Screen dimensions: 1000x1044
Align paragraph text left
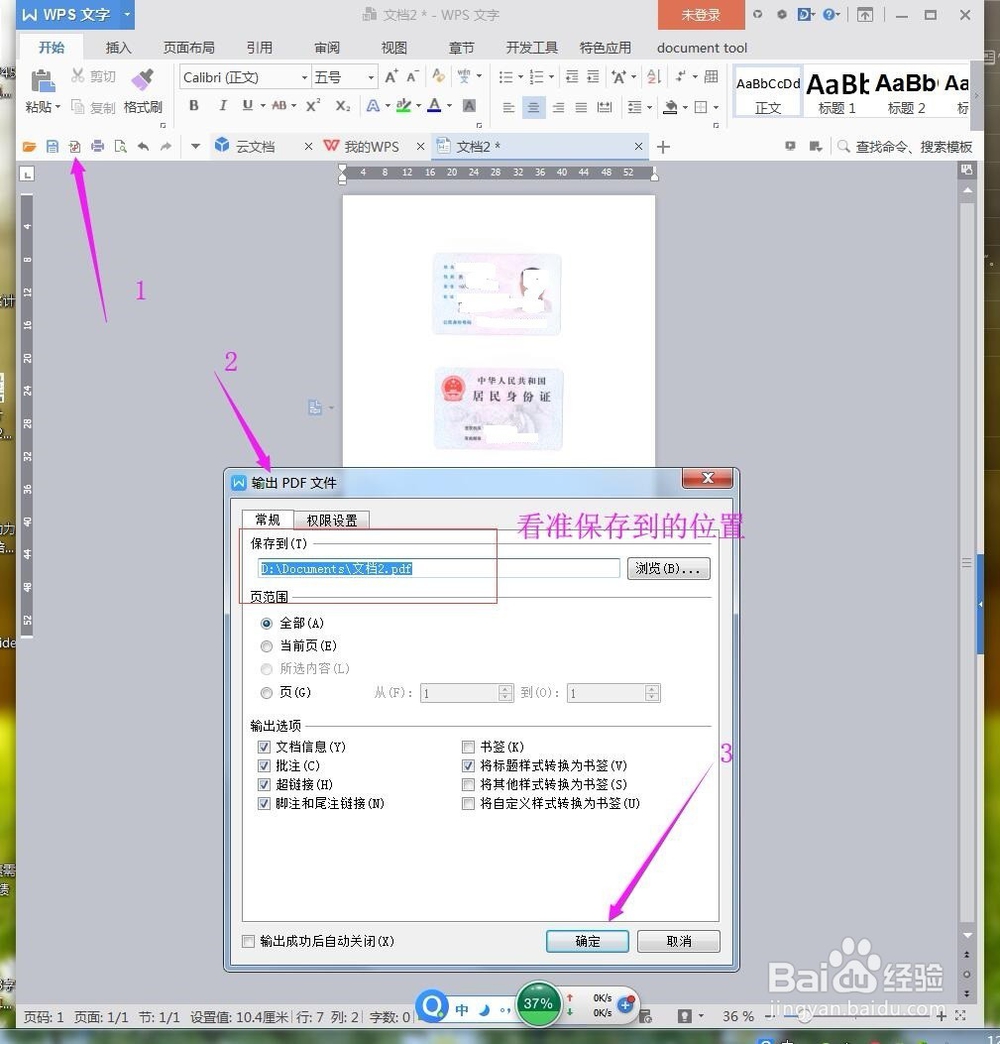[509, 107]
